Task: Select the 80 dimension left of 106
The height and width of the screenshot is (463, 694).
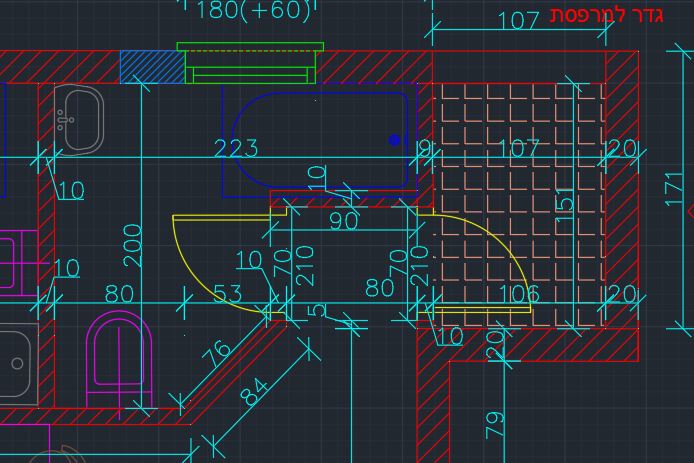Action: [x=379, y=288]
